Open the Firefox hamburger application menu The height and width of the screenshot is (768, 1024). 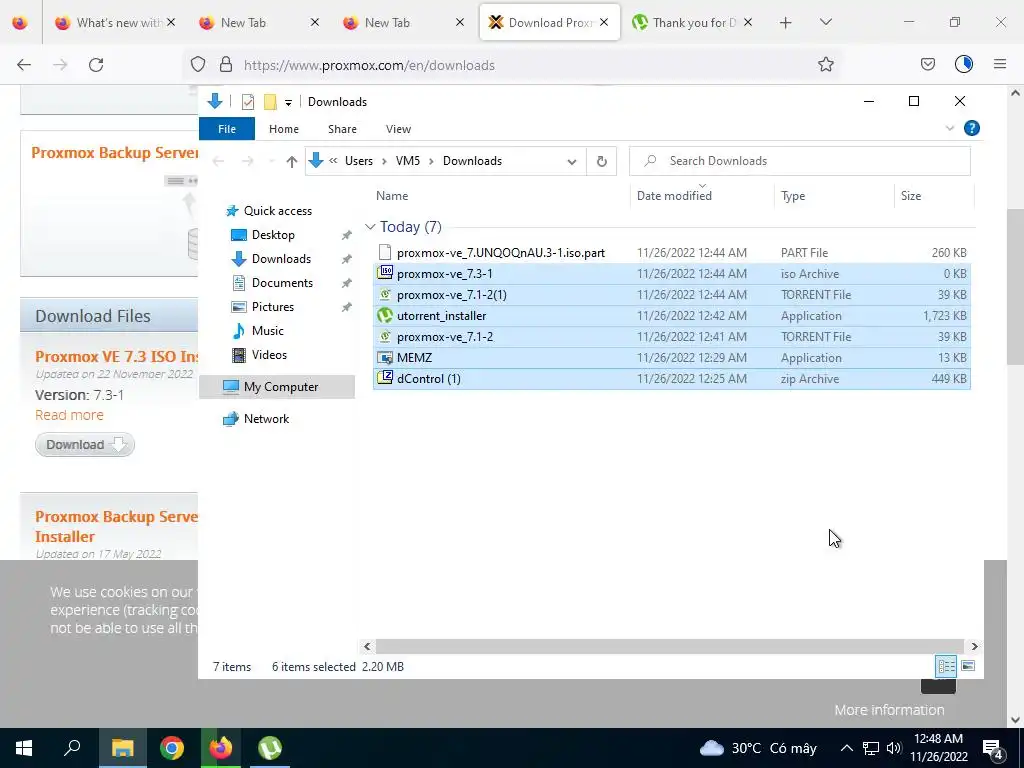tap(999, 64)
